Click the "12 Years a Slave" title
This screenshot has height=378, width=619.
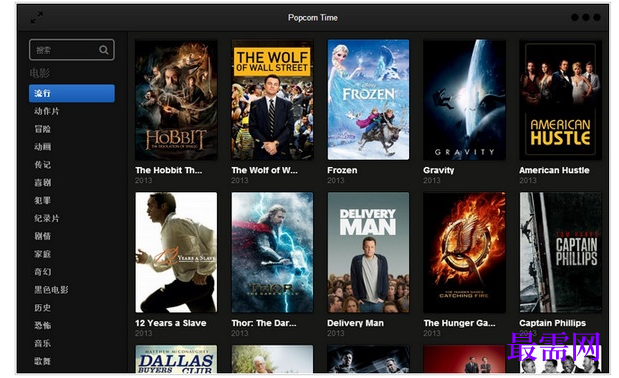pyautogui.click(x=171, y=323)
